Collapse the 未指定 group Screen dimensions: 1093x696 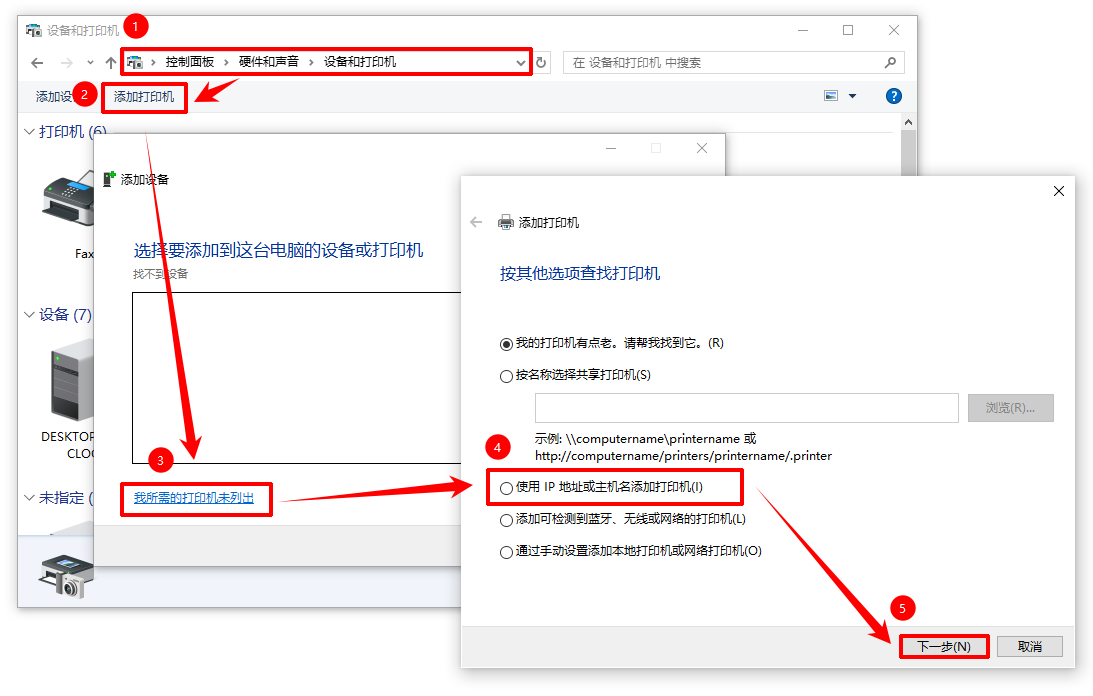coord(29,498)
